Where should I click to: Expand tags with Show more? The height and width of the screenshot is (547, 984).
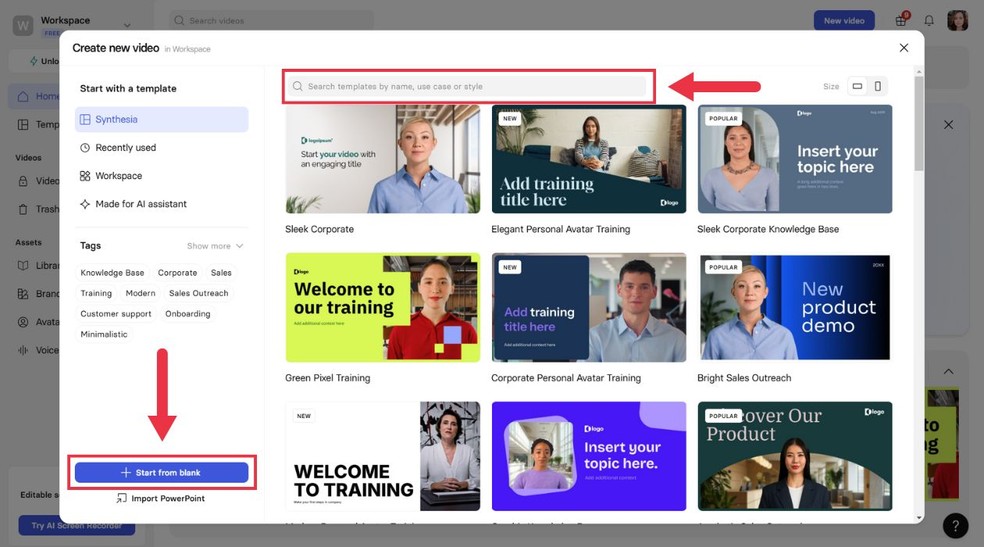[x=215, y=246]
